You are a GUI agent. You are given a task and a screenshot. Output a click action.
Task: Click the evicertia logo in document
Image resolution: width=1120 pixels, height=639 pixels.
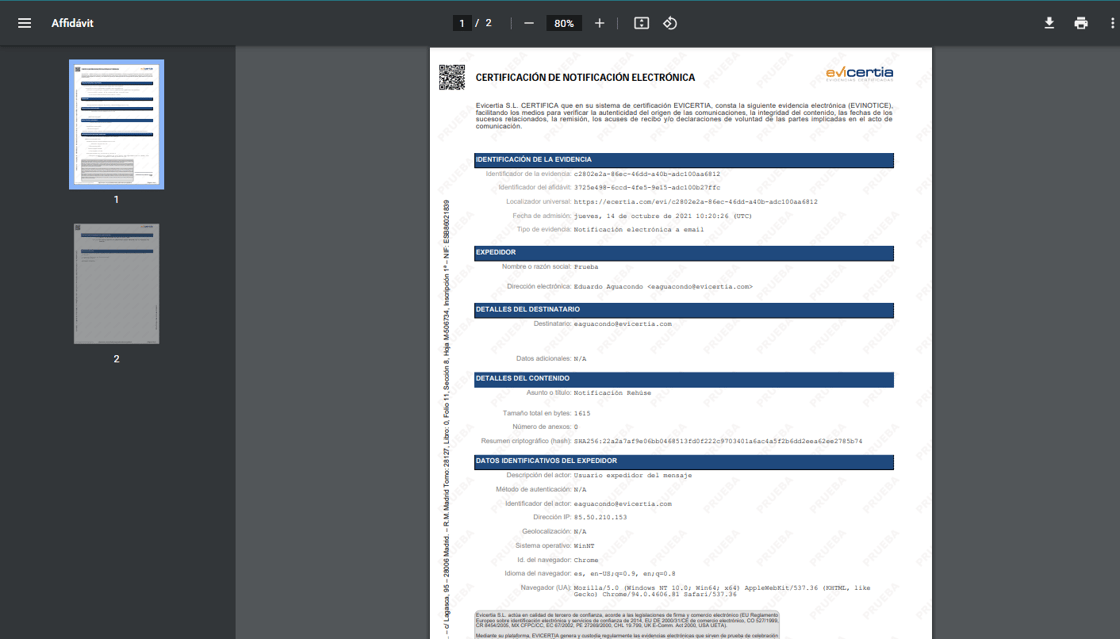859,74
